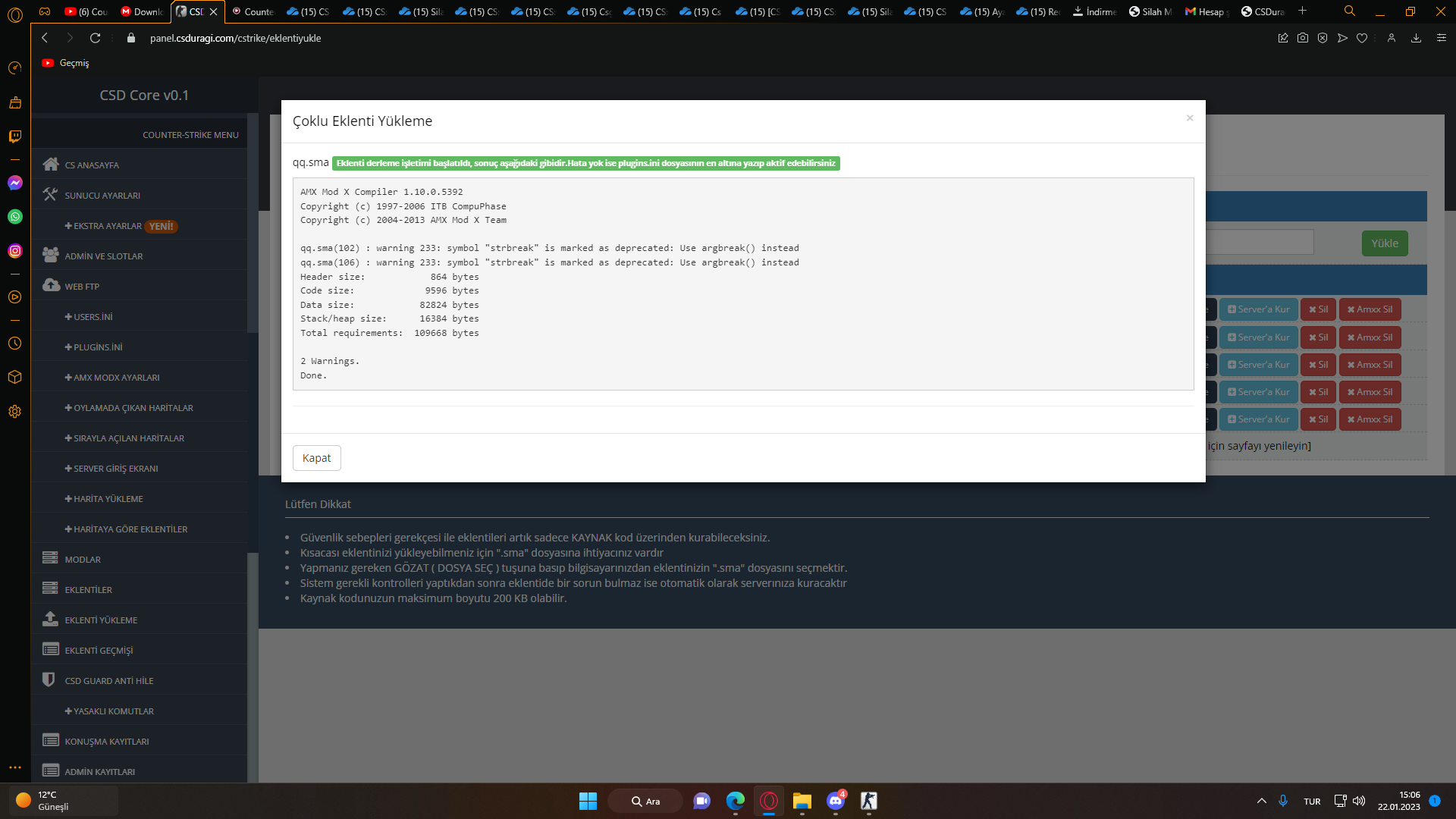The width and height of the screenshot is (1456, 819).
Task: Open Windows Start menu
Action: 588,801
